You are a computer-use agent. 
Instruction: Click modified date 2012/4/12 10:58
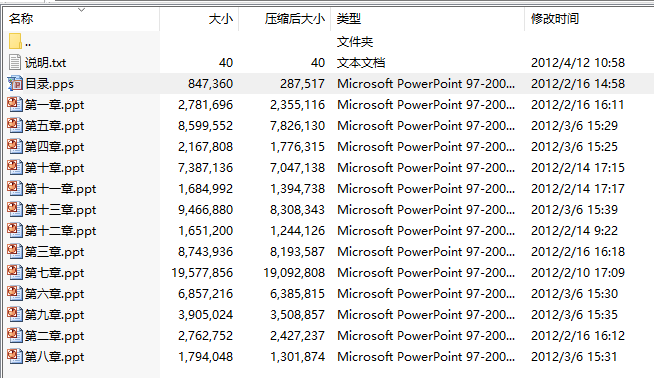[578, 63]
